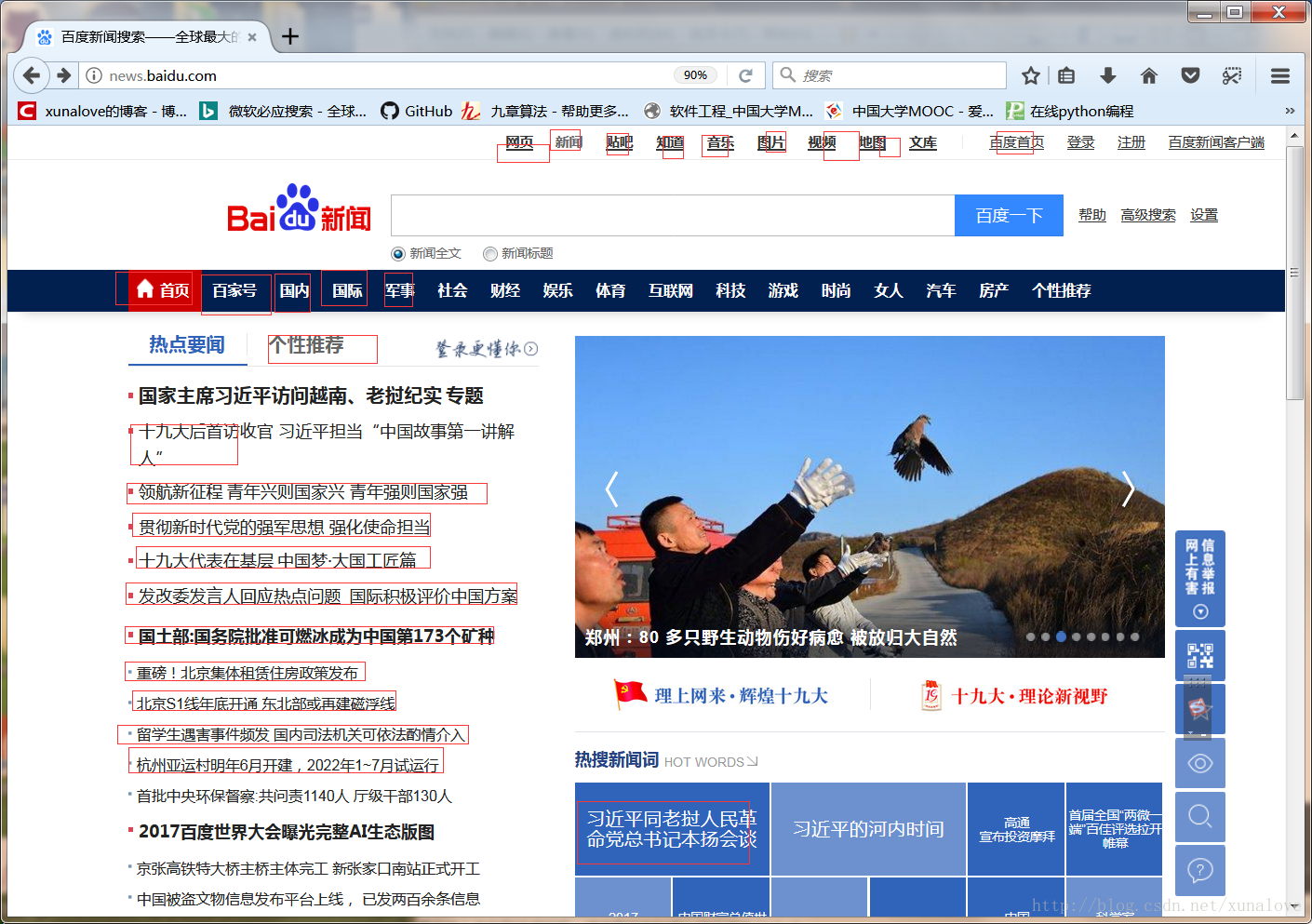Open the 科技 navigation item
1312x924 pixels.
[x=731, y=290]
